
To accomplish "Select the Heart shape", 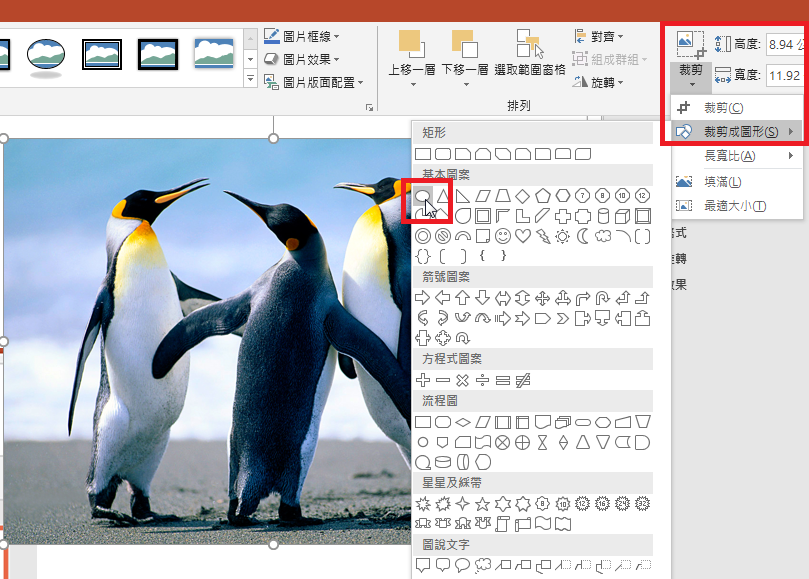I will [x=523, y=236].
